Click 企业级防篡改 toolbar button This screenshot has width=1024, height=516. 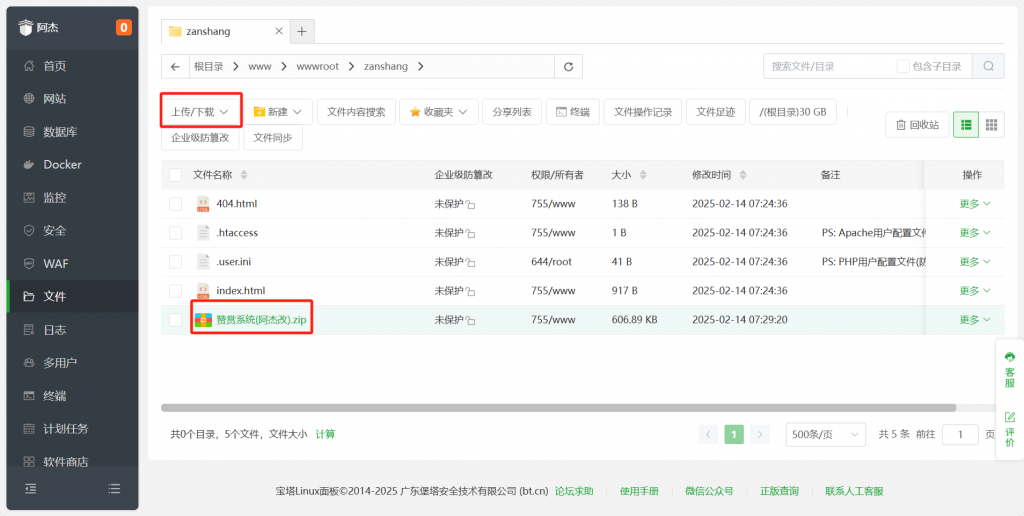[x=200, y=138]
